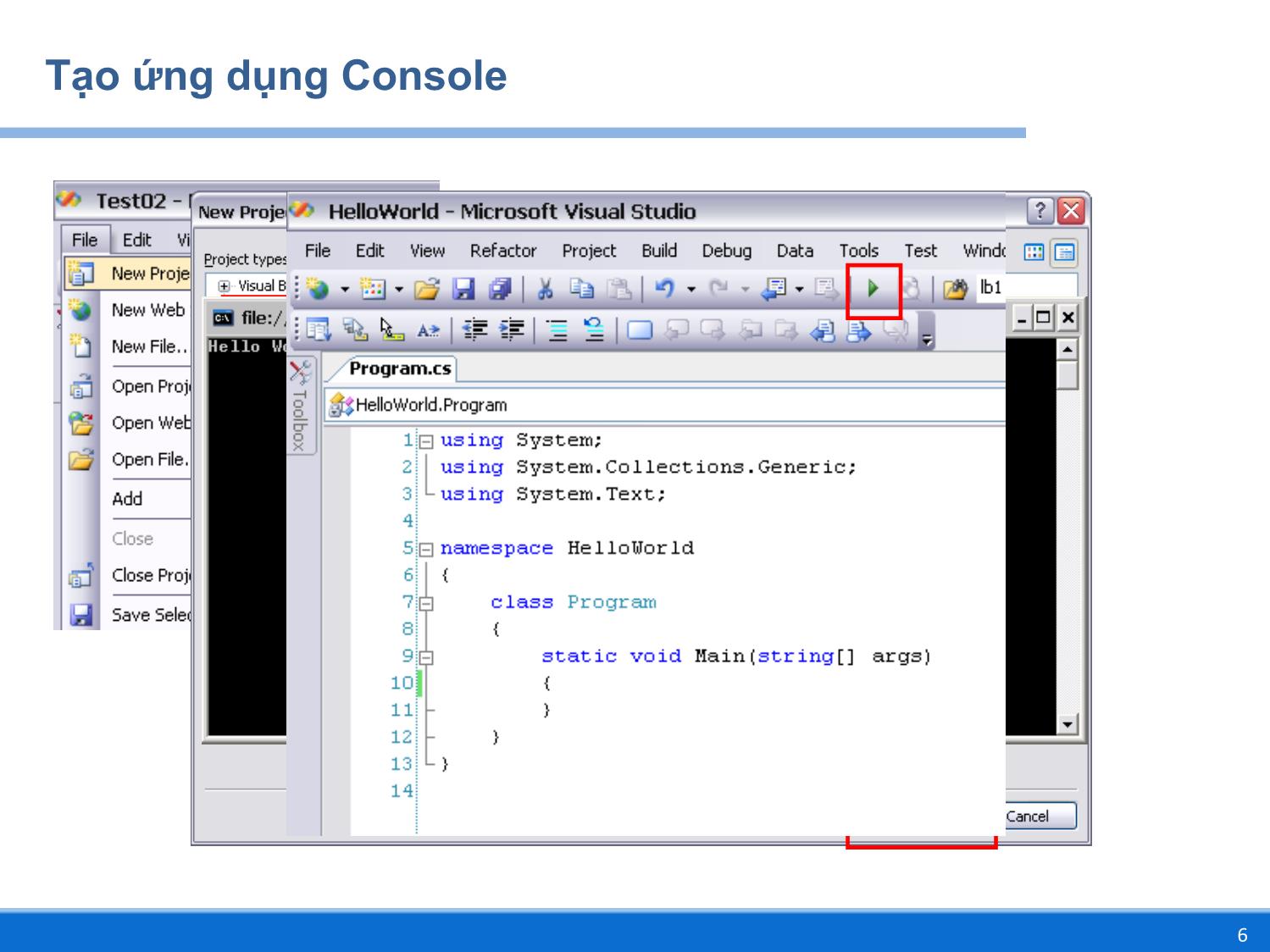Open the Tools menu
The image size is (1270, 952).
pyautogui.click(x=859, y=251)
